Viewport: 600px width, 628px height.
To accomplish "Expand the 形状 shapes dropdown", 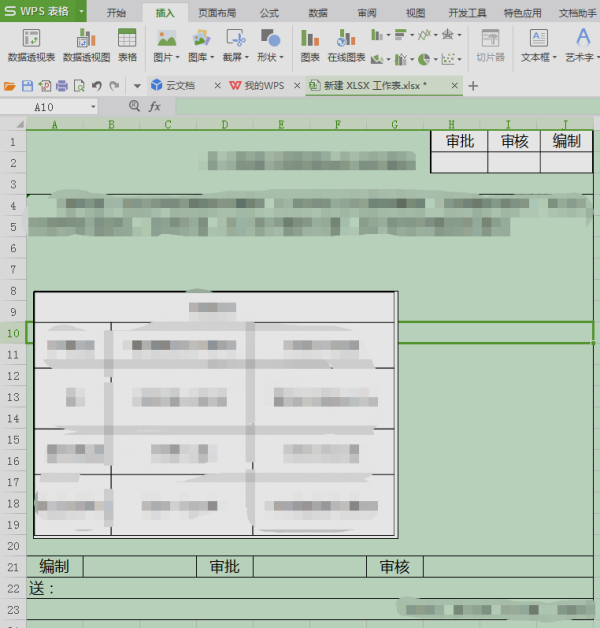I will tap(281, 58).
